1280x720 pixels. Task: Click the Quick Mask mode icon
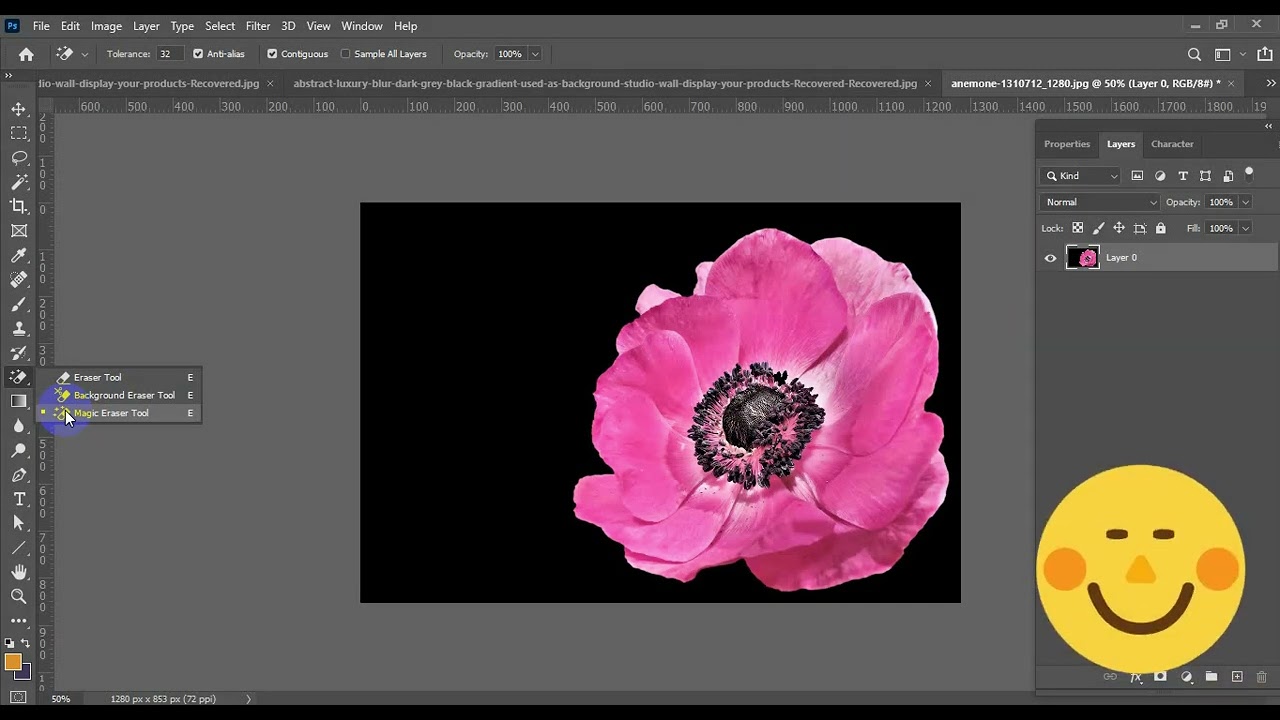point(18,698)
